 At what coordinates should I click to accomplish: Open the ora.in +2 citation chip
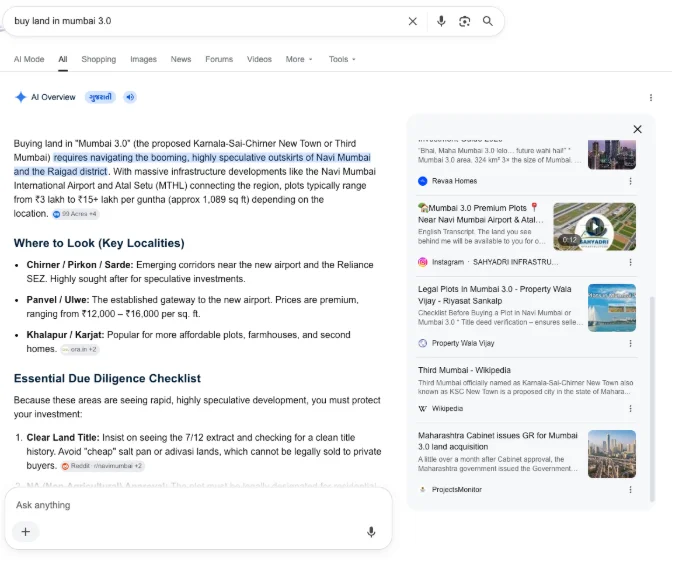80,349
